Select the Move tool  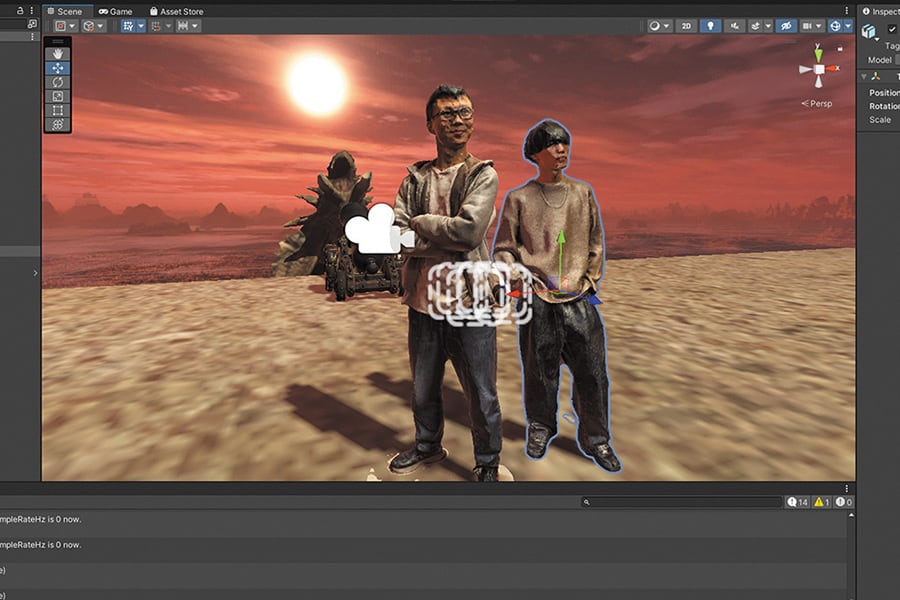(x=57, y=68)
